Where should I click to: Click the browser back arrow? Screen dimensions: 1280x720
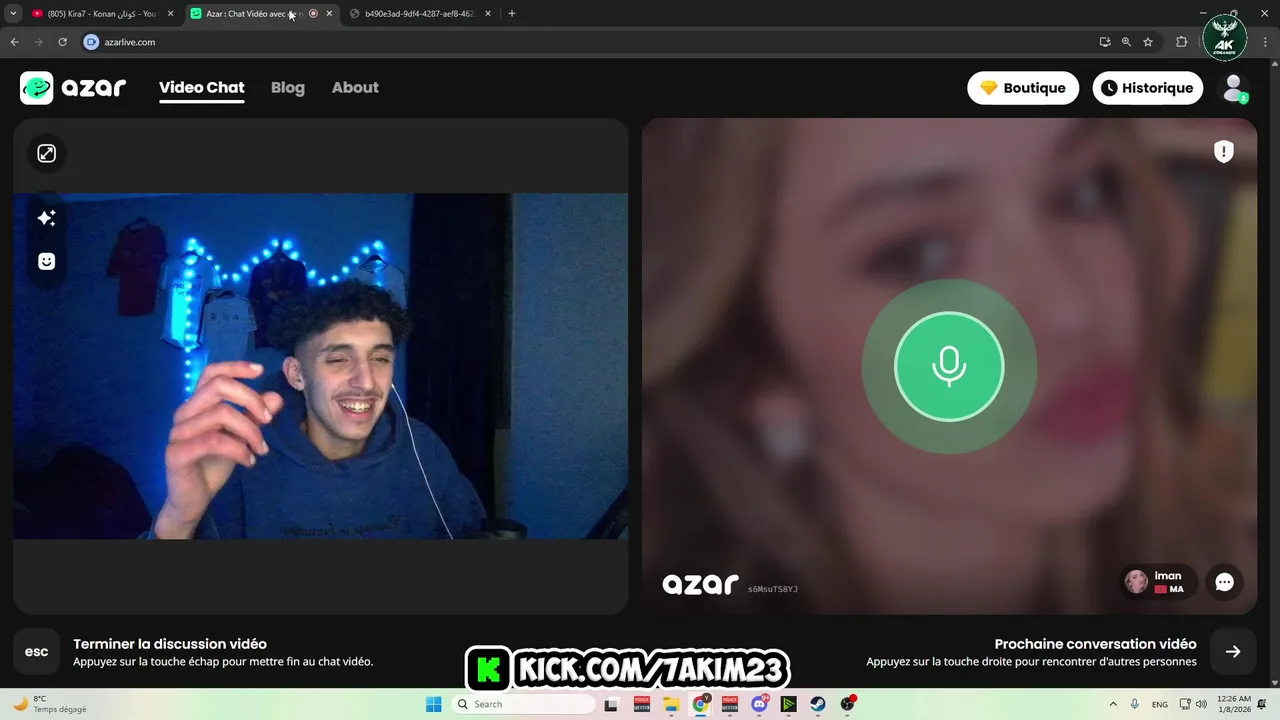[x=14, y=42]
